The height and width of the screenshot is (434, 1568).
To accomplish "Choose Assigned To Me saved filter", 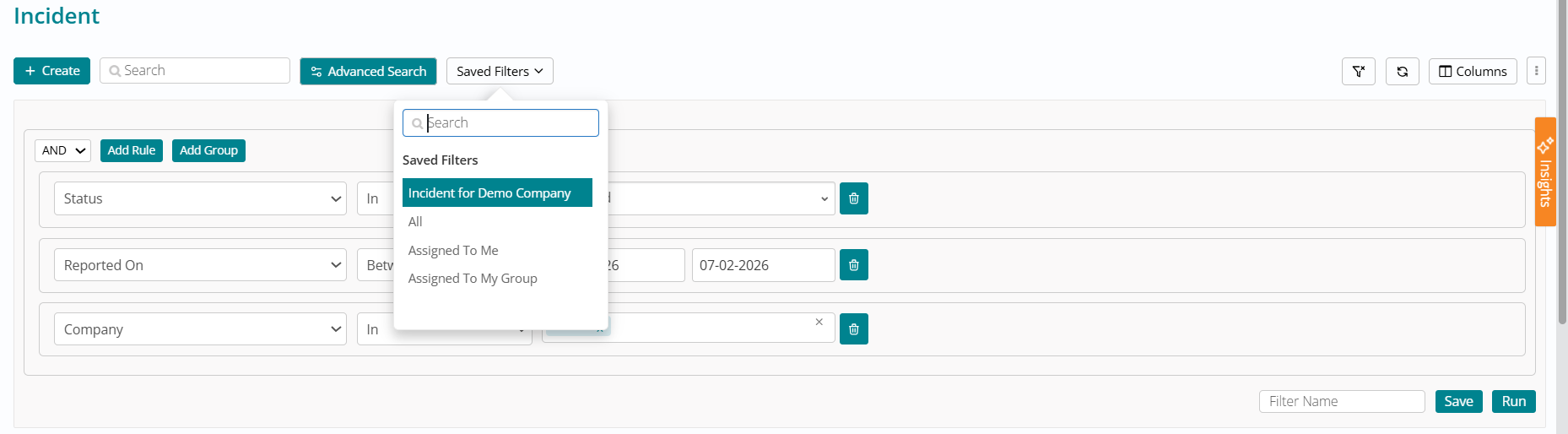I will click(x=453, y=251).
